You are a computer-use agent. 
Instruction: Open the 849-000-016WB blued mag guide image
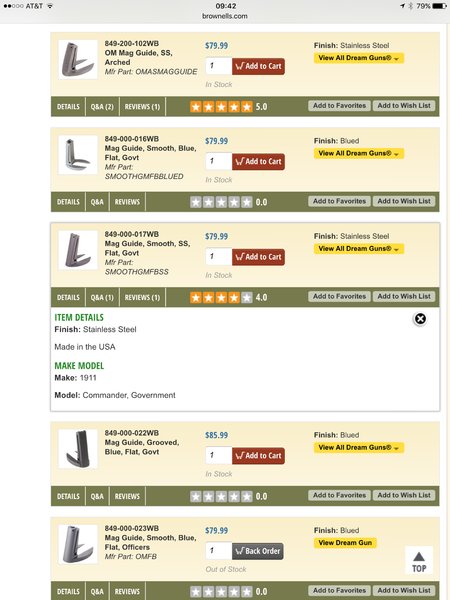(x=78, y=155)
